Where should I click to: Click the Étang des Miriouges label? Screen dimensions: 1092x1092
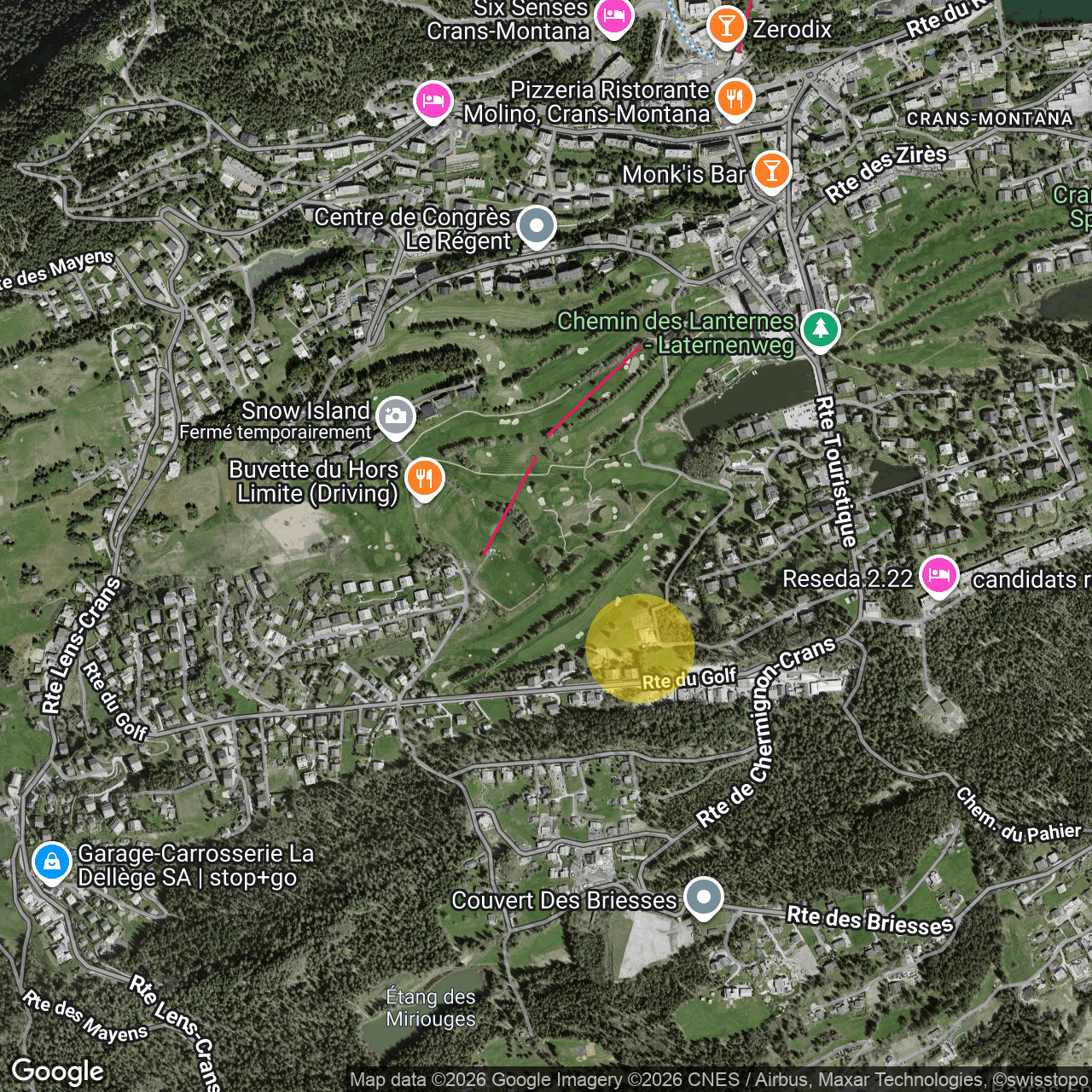point(431,1008)
